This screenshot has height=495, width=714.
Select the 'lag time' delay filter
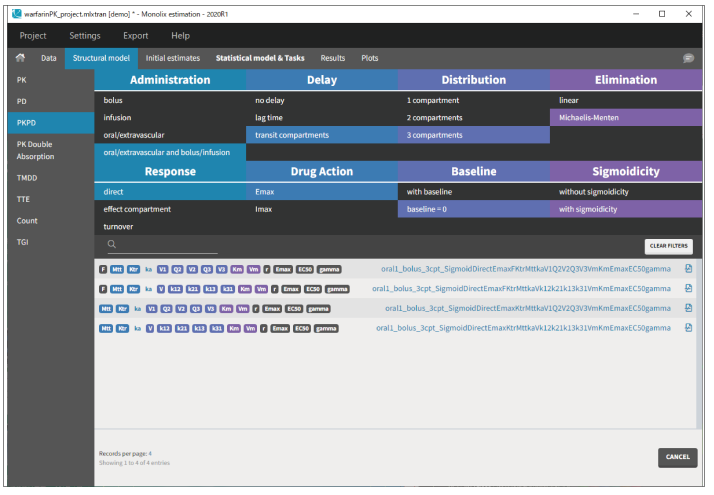(269, 118)
